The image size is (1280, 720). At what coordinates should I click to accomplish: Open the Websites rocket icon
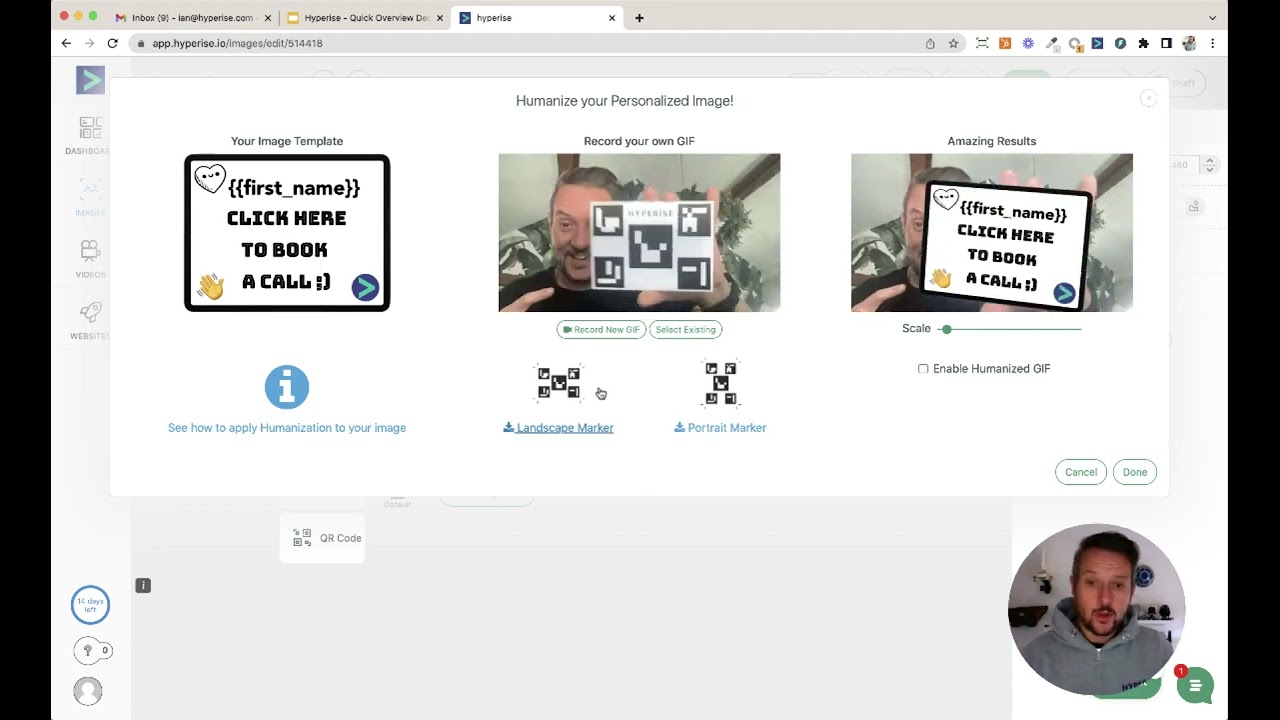point(90,313)
